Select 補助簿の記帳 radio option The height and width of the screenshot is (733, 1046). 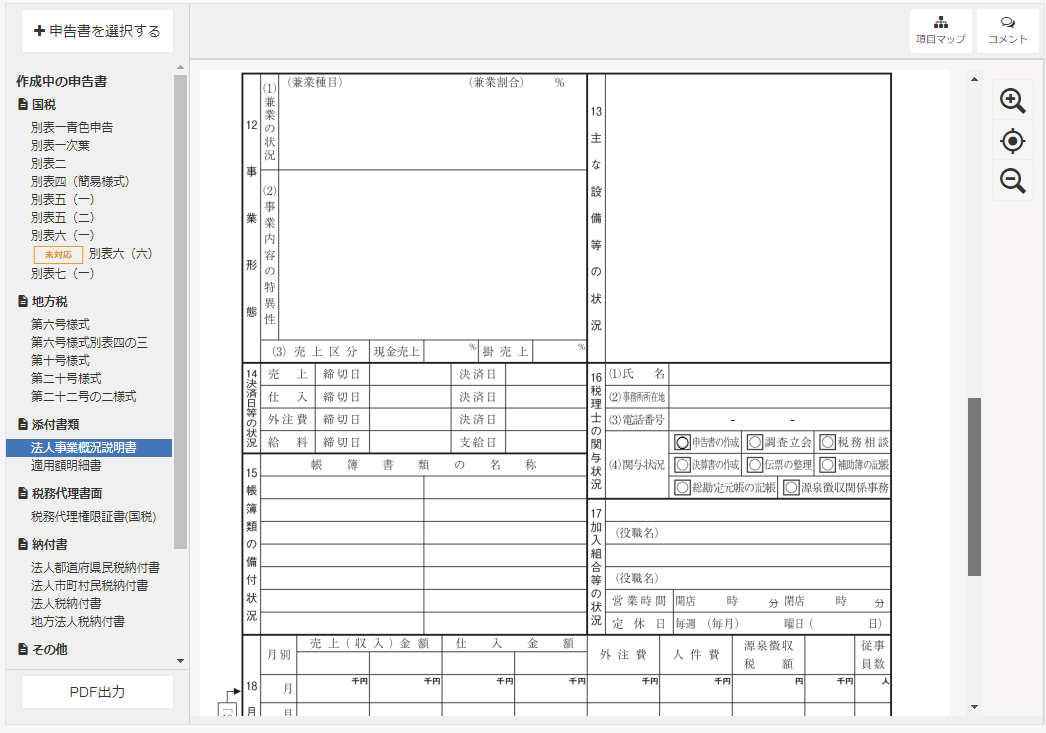click(827, 465)
